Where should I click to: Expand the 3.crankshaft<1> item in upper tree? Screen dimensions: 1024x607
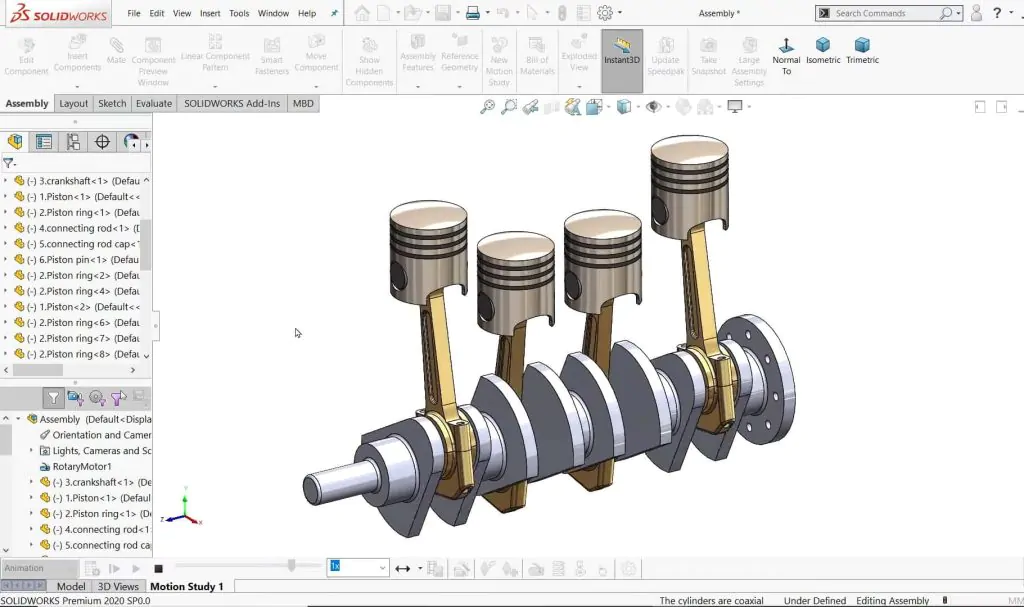pos(6,180)
